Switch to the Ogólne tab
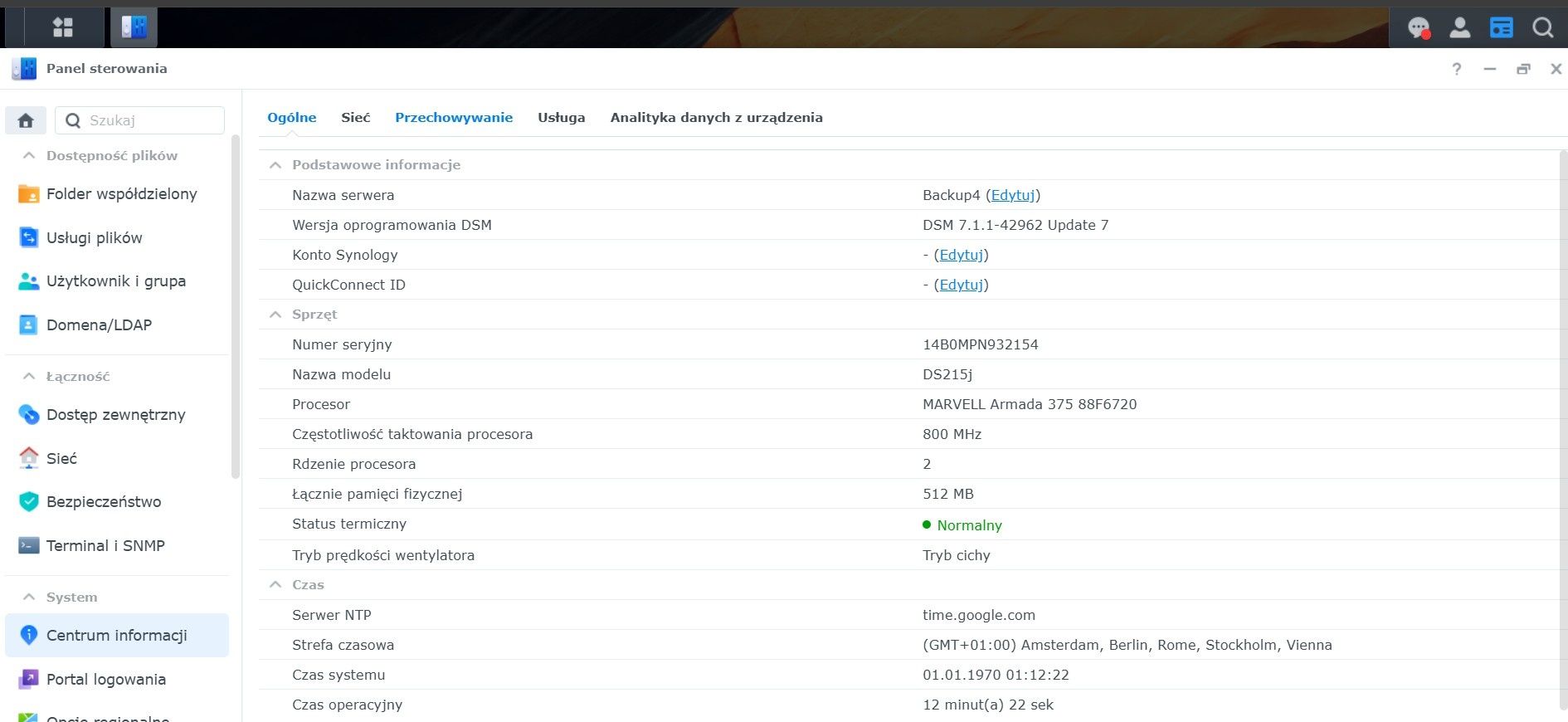Viewport: 1568px width, 722px height. [292, 118]
